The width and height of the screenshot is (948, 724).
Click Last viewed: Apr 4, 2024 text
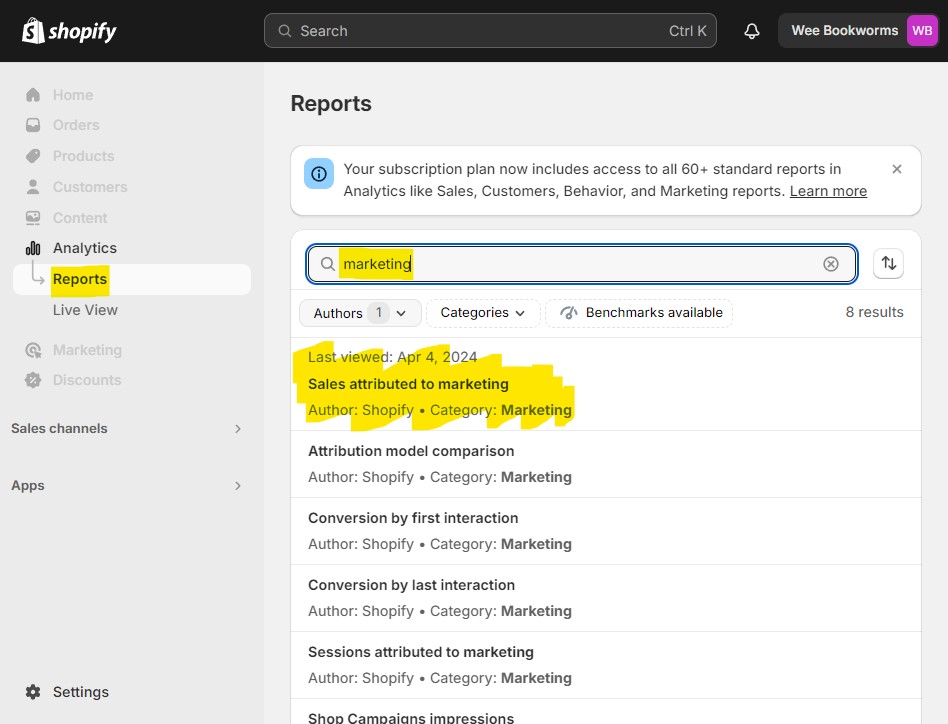pyautogui.click(x=392, y=357)
